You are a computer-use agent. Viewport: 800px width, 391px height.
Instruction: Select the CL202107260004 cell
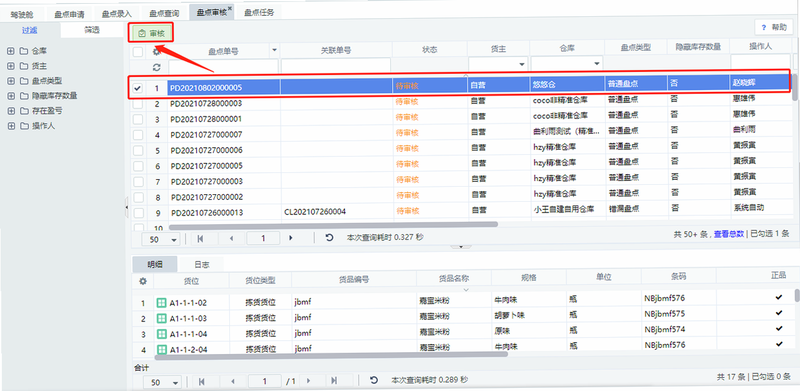[x=337, y=212]
